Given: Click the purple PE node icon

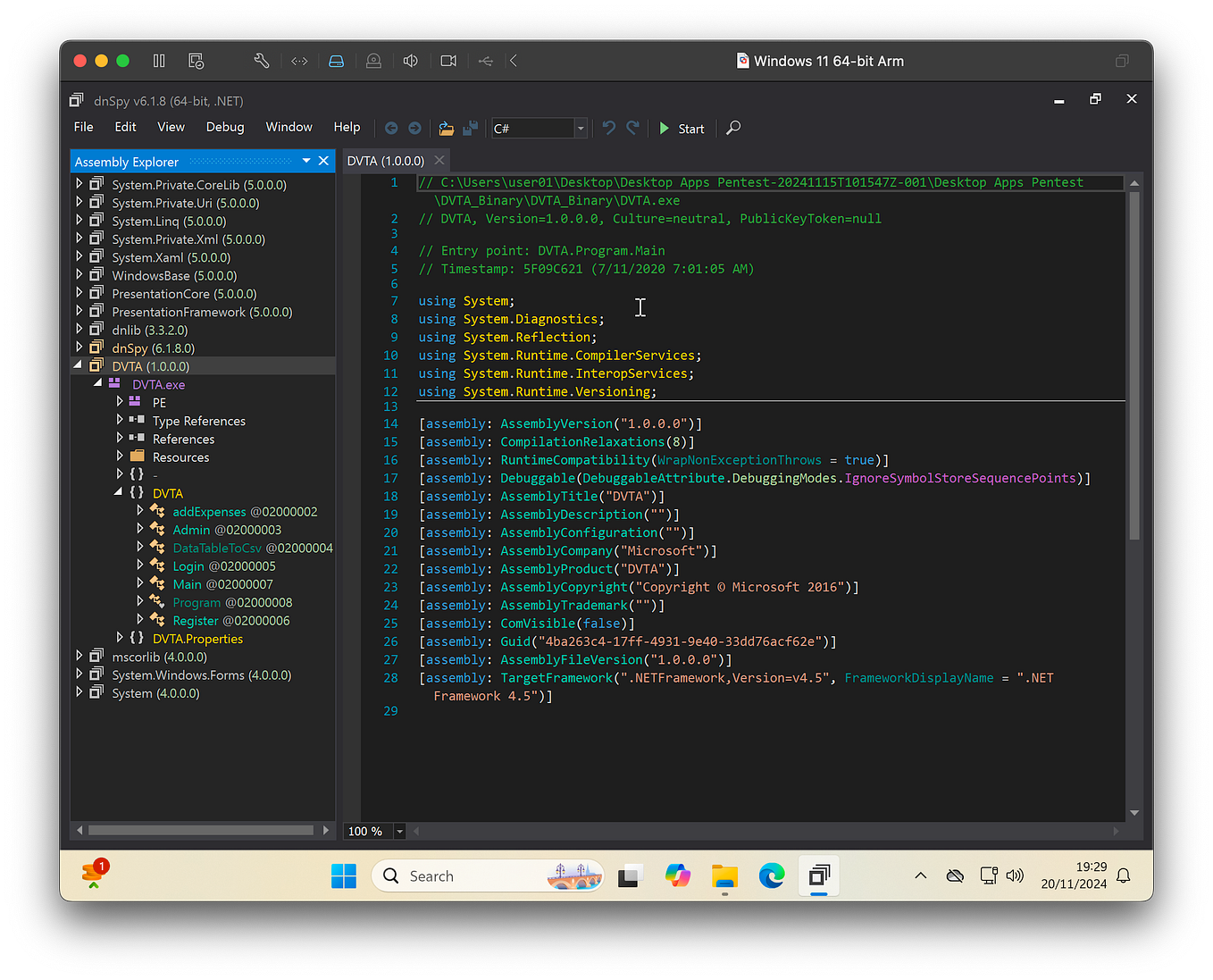Looking at the screenshot, I should point(138,402).
